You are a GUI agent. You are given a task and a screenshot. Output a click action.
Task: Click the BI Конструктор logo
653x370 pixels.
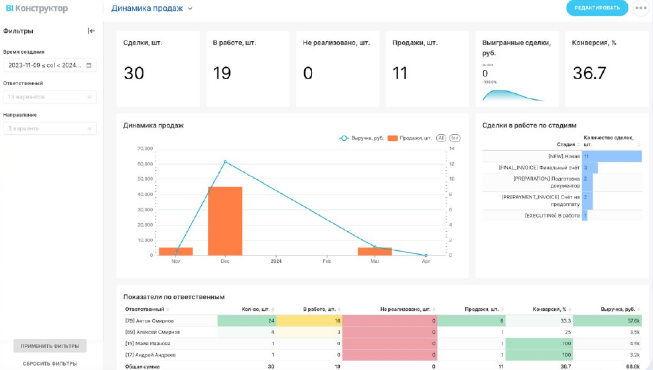[37, 8]
